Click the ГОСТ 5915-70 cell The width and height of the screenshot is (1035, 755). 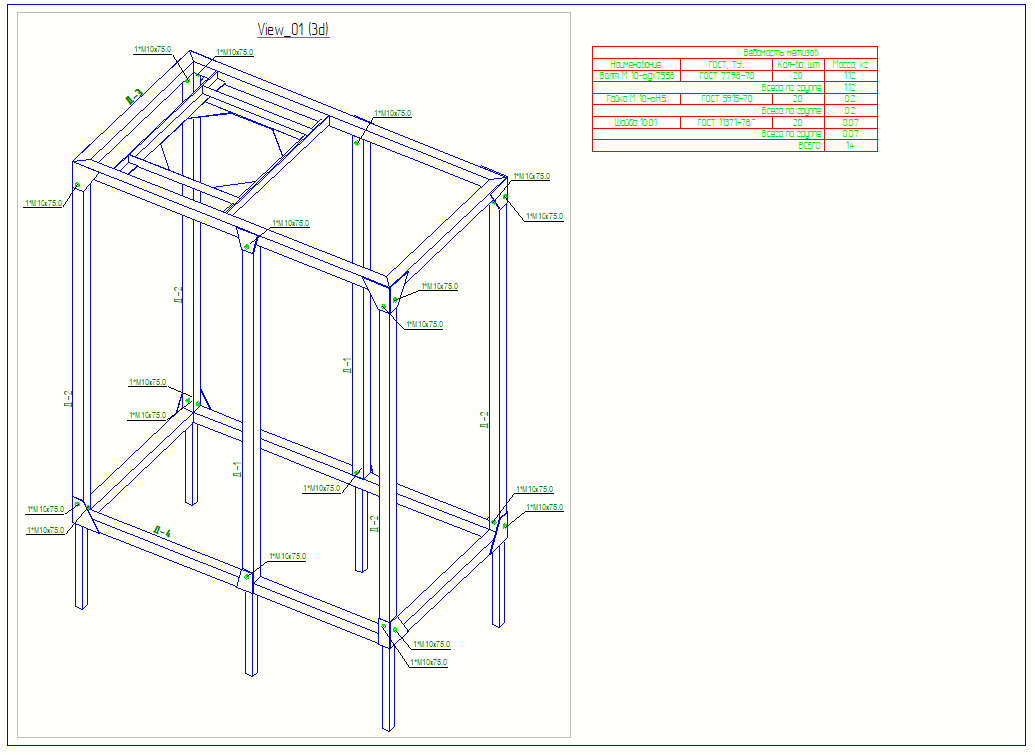[x=726, y=99]
